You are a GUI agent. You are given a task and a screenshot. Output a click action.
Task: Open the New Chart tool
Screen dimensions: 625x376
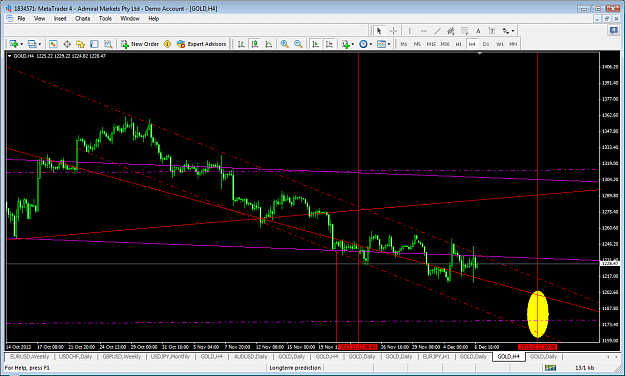pos(14,44)
